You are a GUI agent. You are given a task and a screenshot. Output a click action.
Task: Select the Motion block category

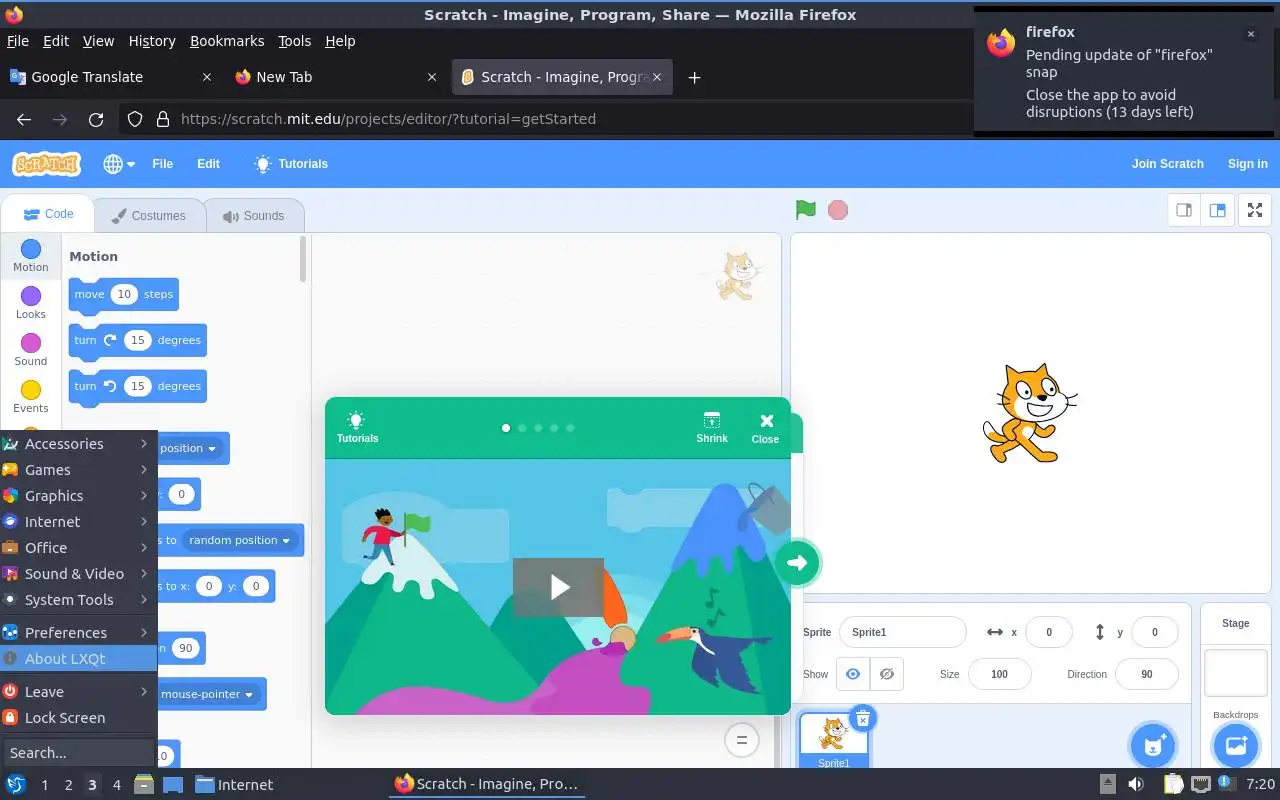(30, 256)
